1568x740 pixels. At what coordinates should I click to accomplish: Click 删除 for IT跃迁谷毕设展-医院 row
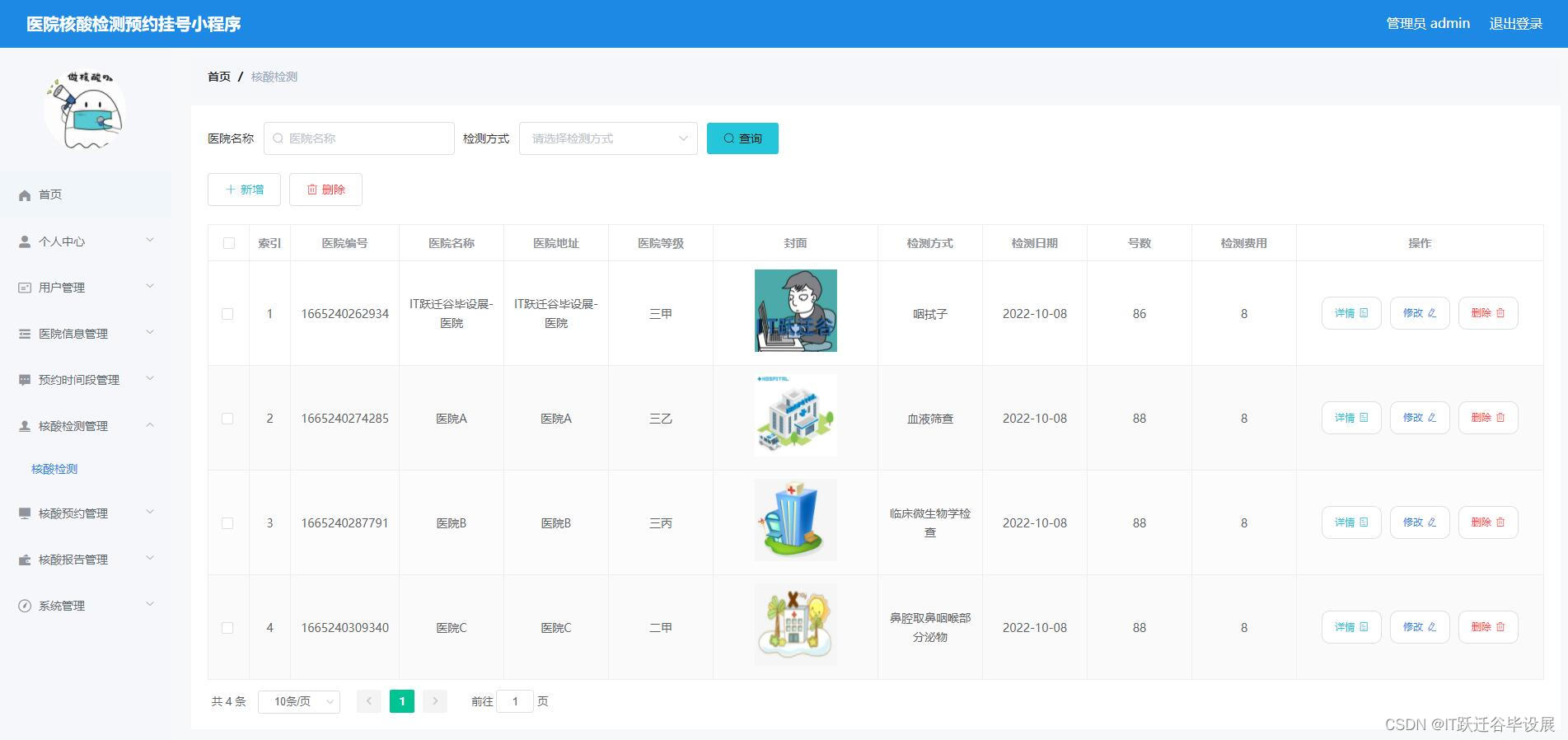click(1488, 313)
